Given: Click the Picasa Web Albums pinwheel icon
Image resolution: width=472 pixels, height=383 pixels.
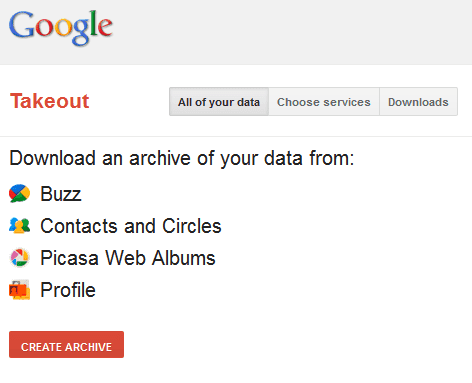Looking at the screenshot, I should [20, 258].
